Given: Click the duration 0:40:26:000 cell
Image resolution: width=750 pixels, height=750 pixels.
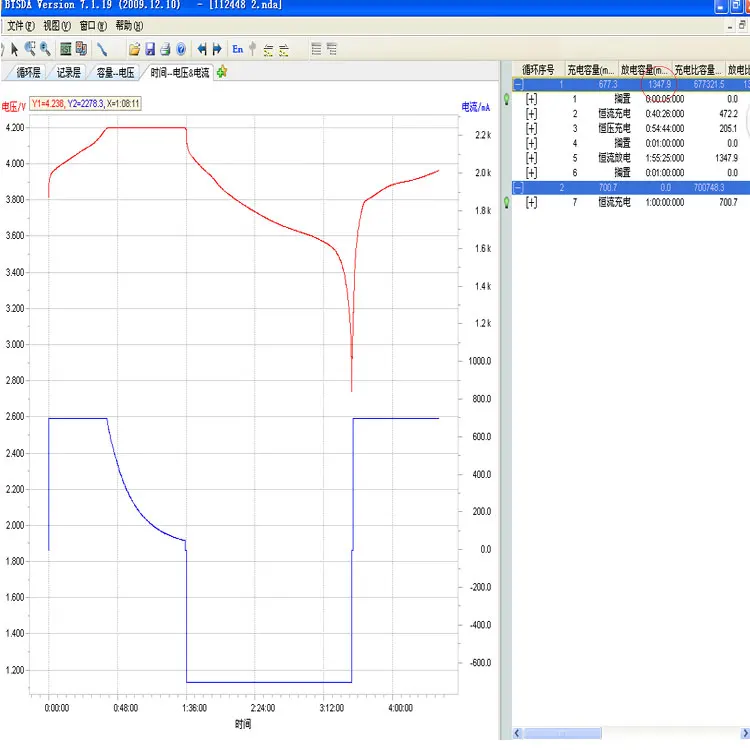Looking at the screenshot, I should (664, 114).
